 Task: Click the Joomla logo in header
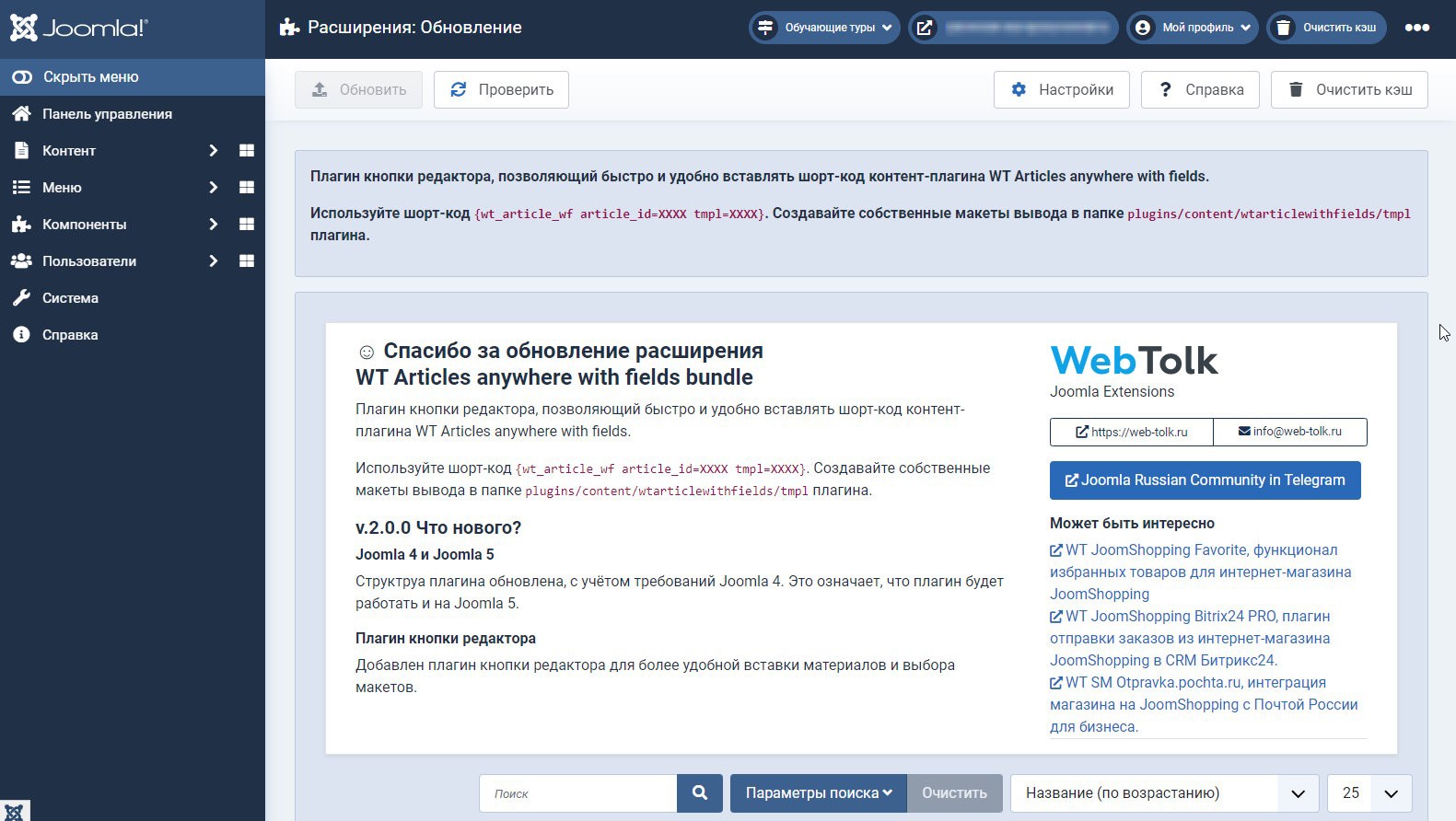coord(79,28)
